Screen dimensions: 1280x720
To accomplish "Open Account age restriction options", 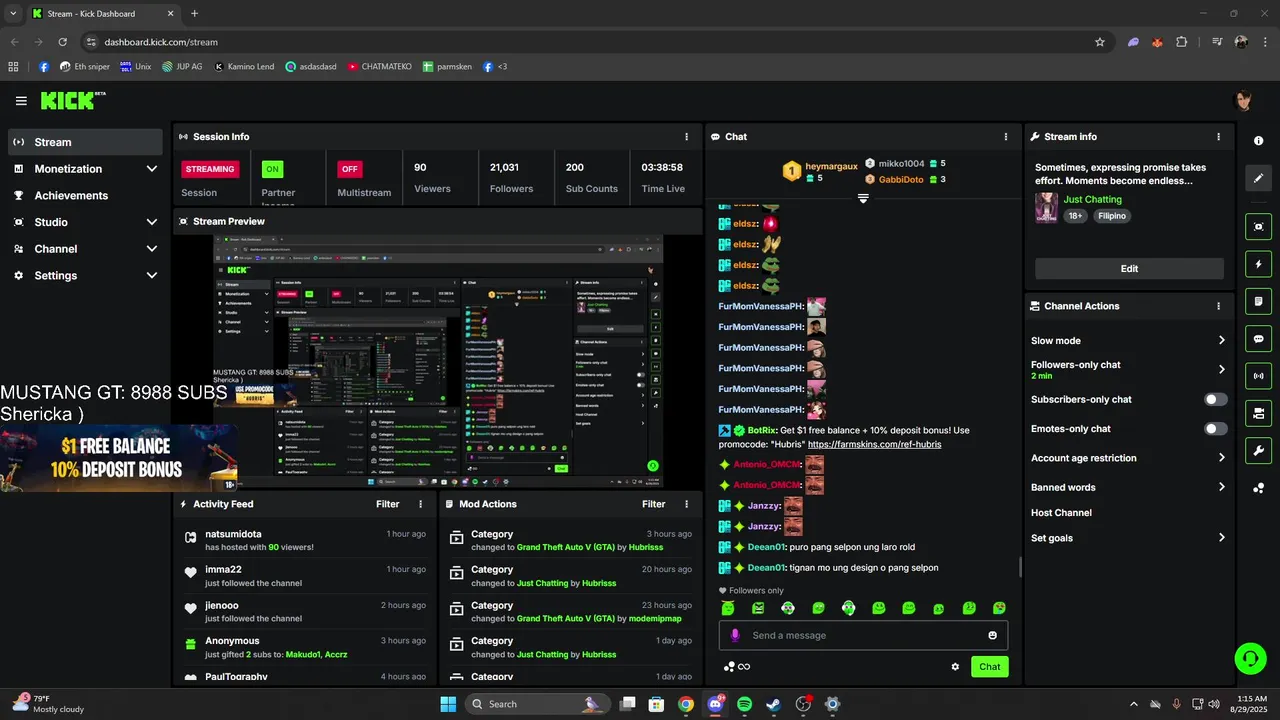I will click(1128, 458).
